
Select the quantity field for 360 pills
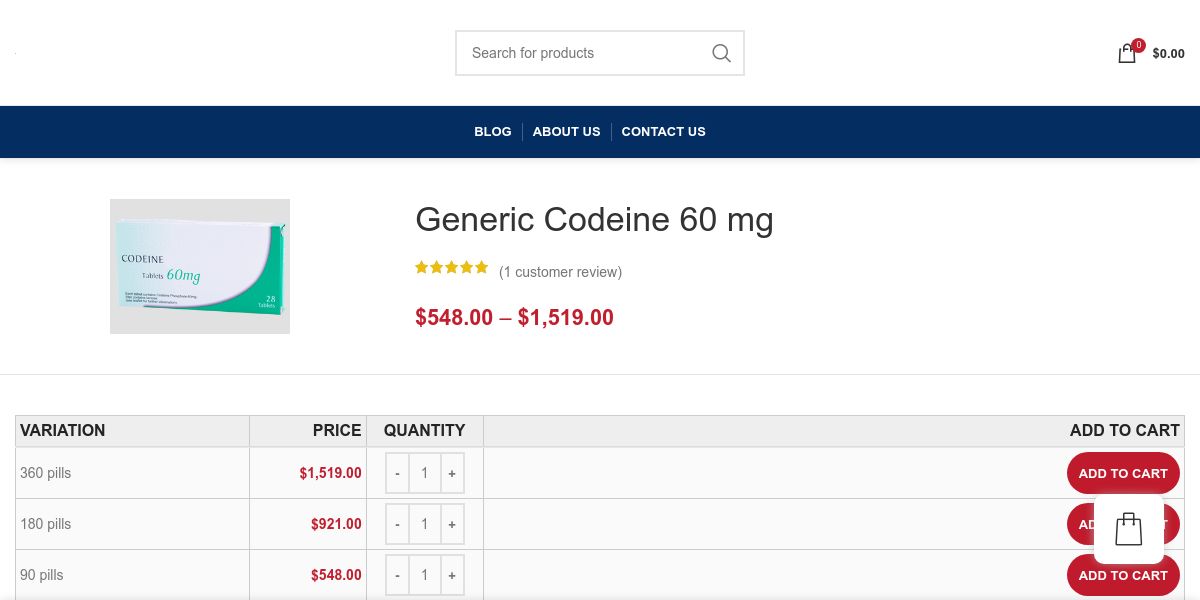424,473
